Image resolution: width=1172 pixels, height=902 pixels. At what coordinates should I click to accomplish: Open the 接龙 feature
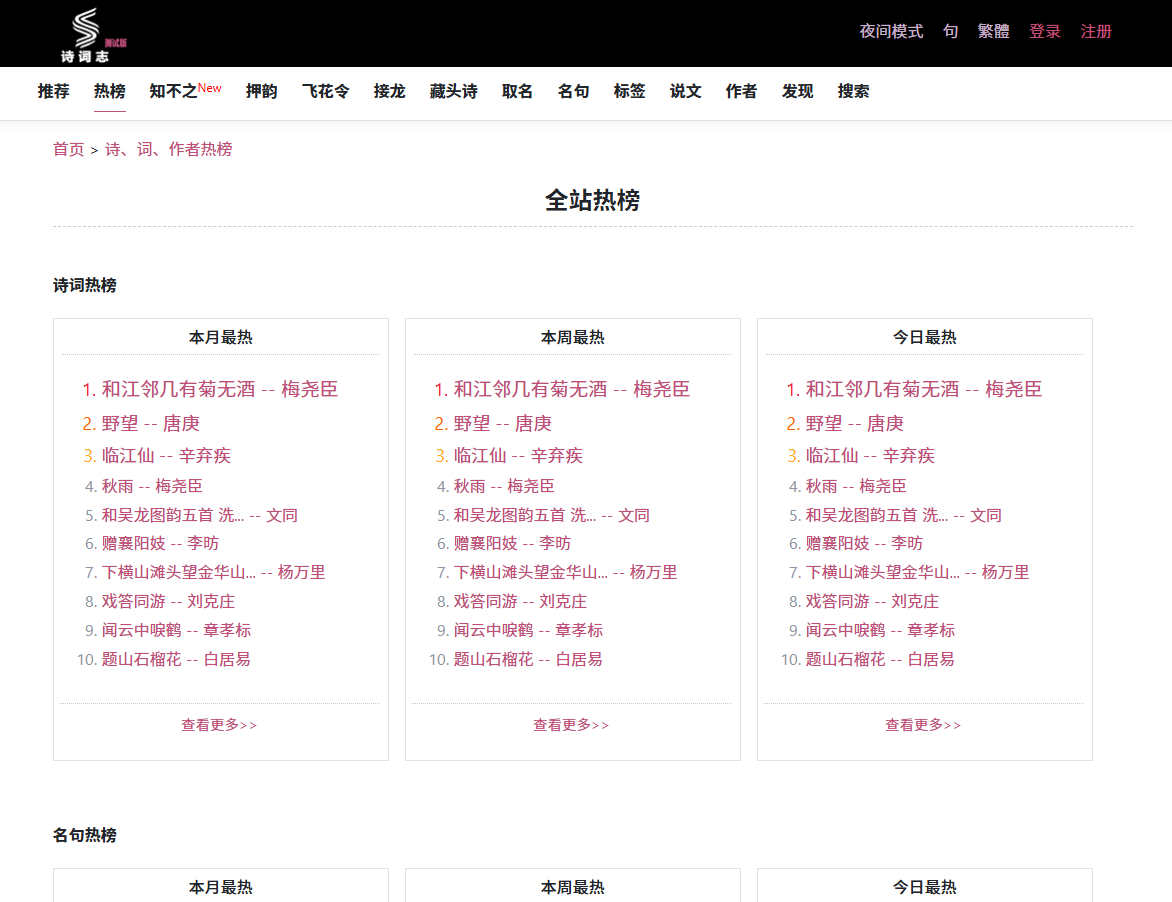click(x=389, y=91)
